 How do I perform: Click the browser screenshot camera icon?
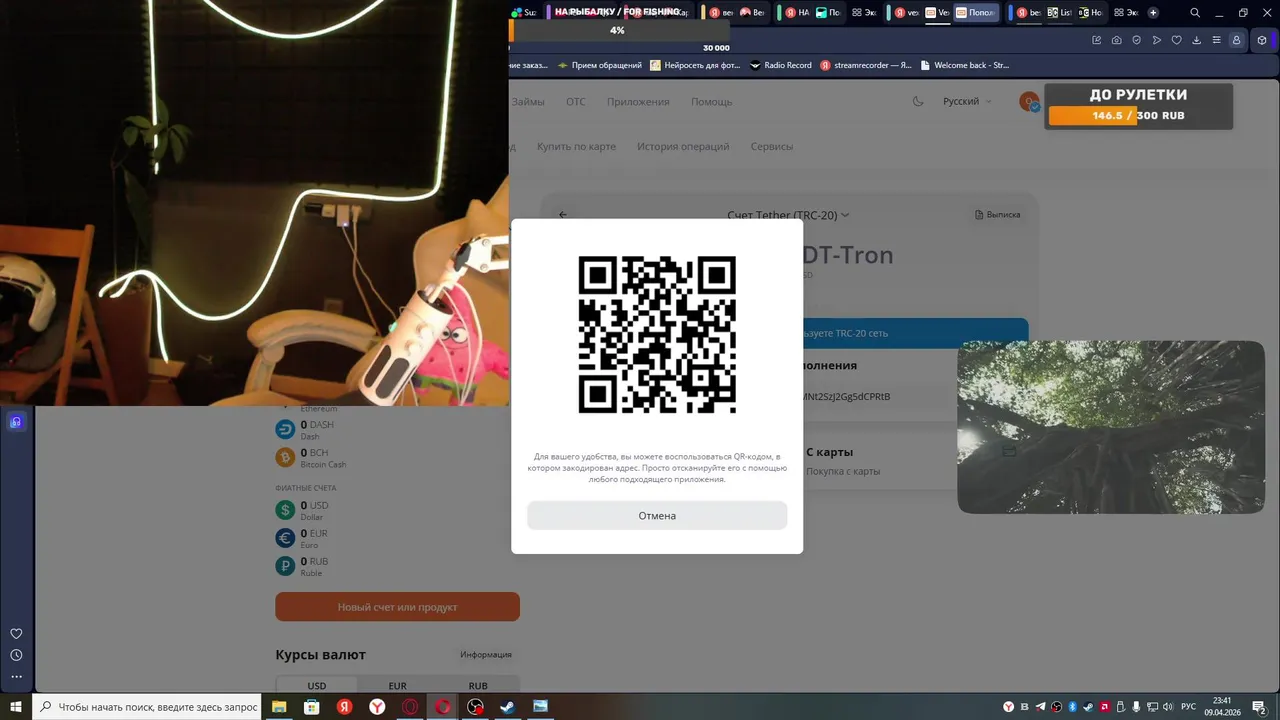1116,40
